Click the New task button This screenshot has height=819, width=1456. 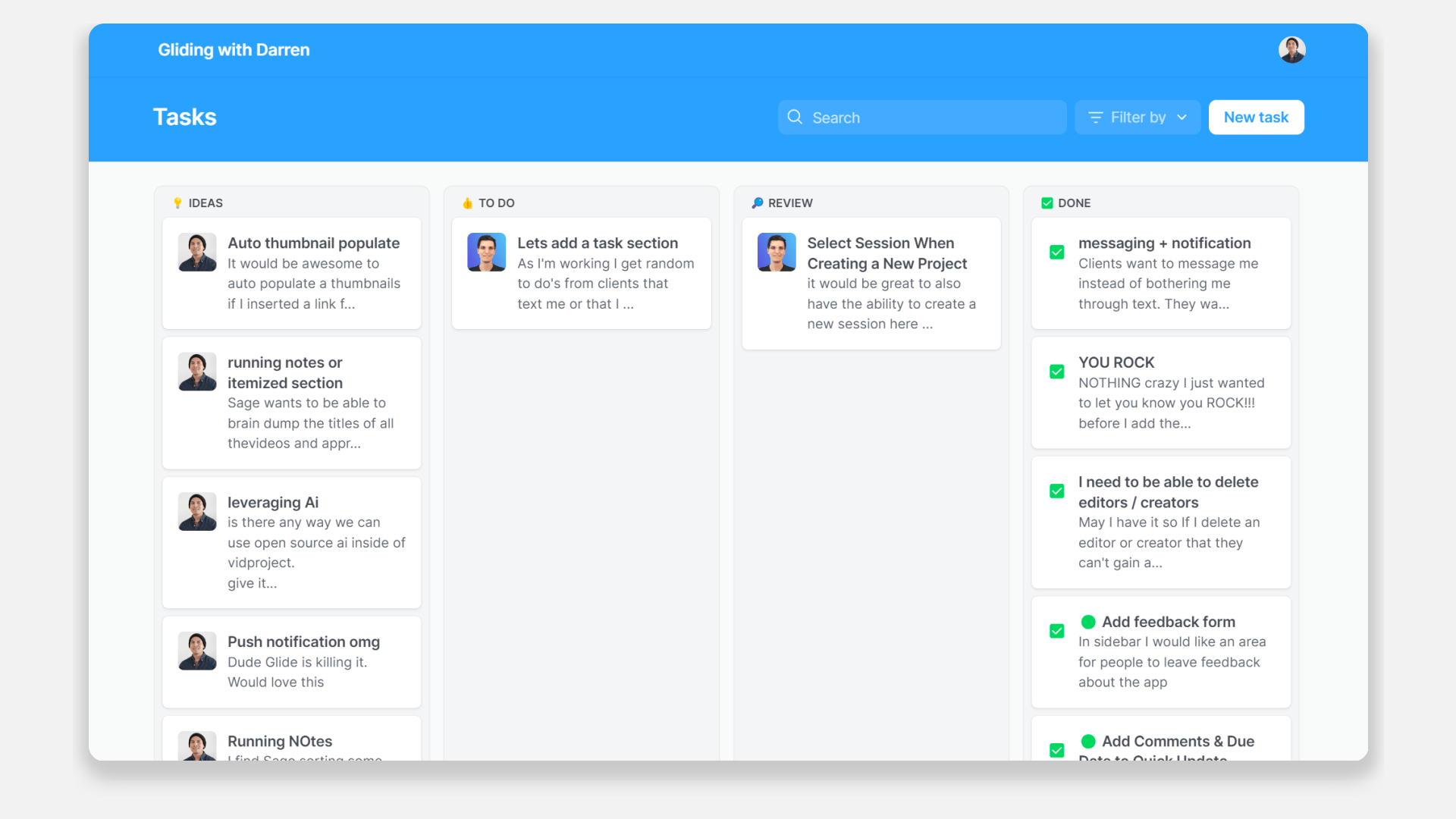1256,118
